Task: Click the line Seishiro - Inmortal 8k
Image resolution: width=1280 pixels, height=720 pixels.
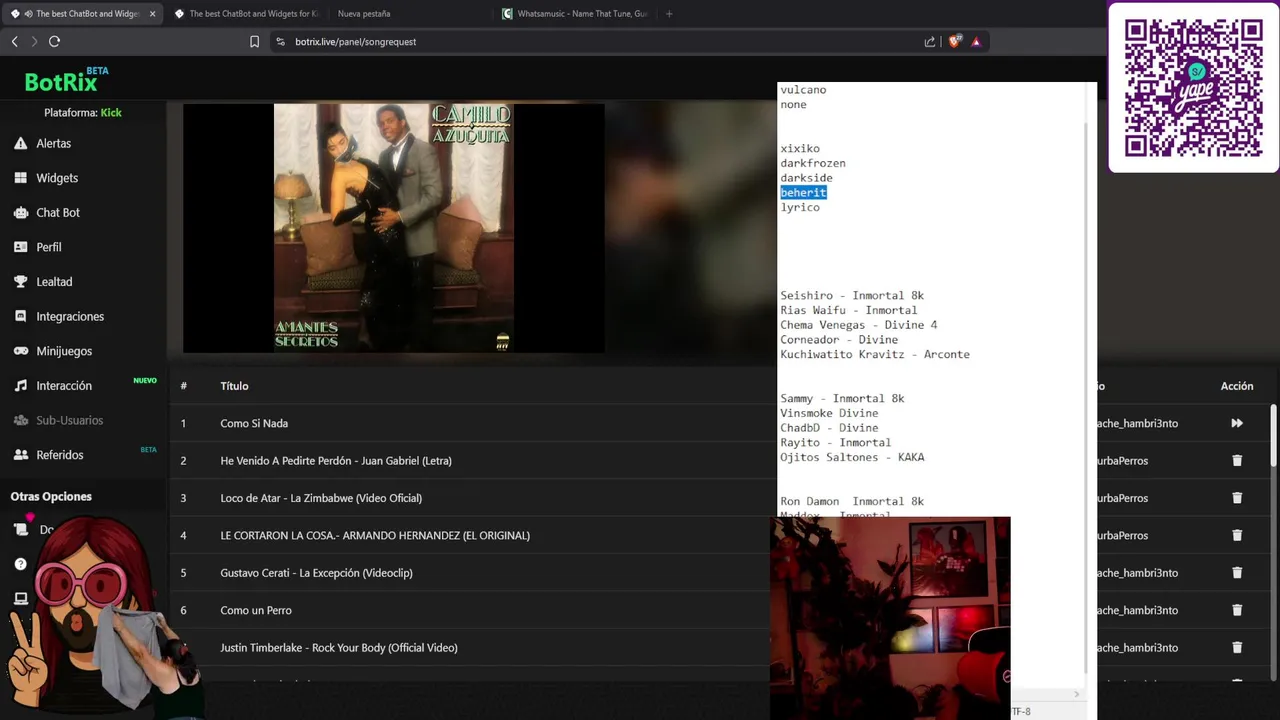Action: tap(852, 296)
